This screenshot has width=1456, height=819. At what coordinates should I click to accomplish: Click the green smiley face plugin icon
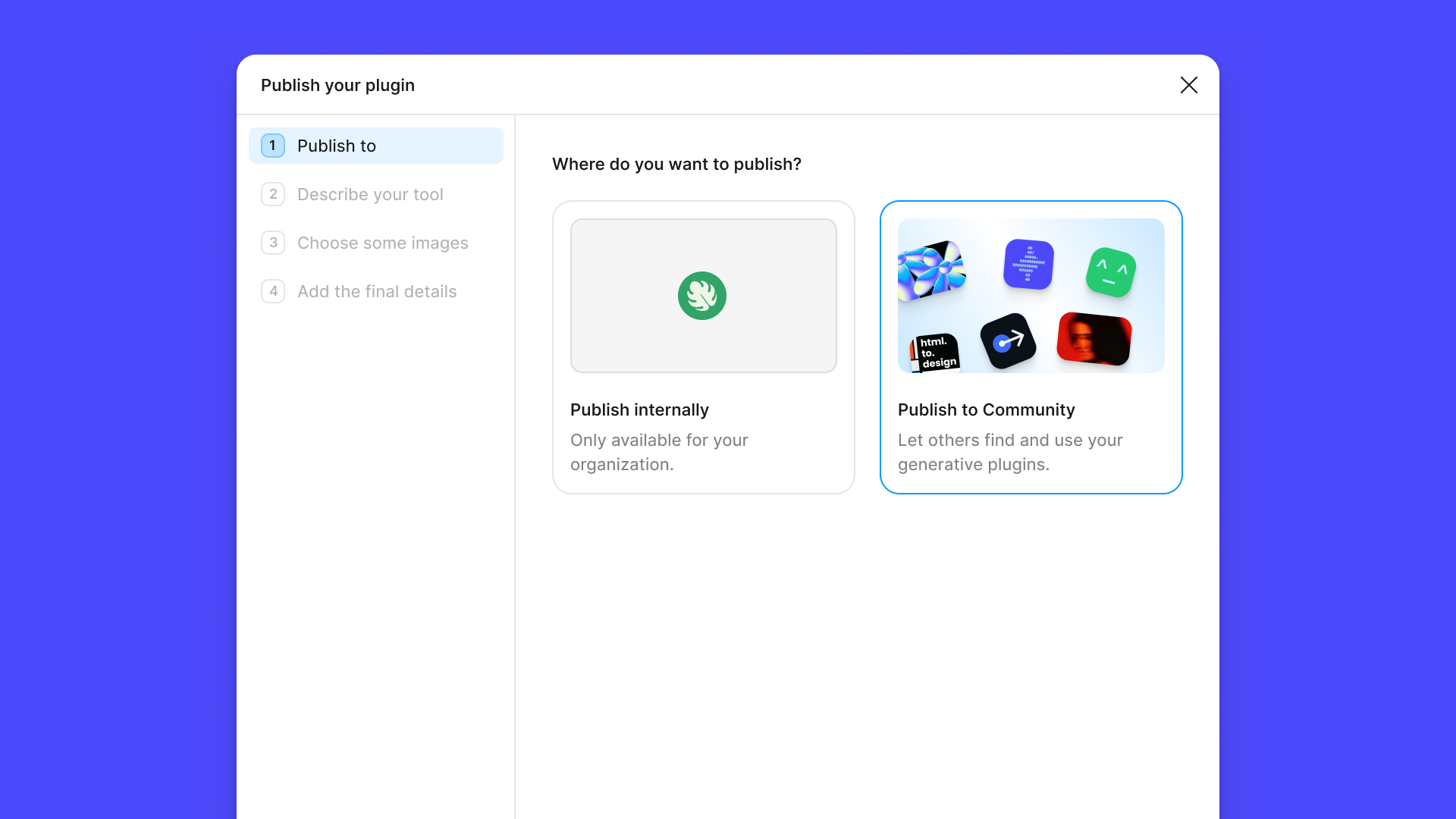click(x=1111, y=271)
